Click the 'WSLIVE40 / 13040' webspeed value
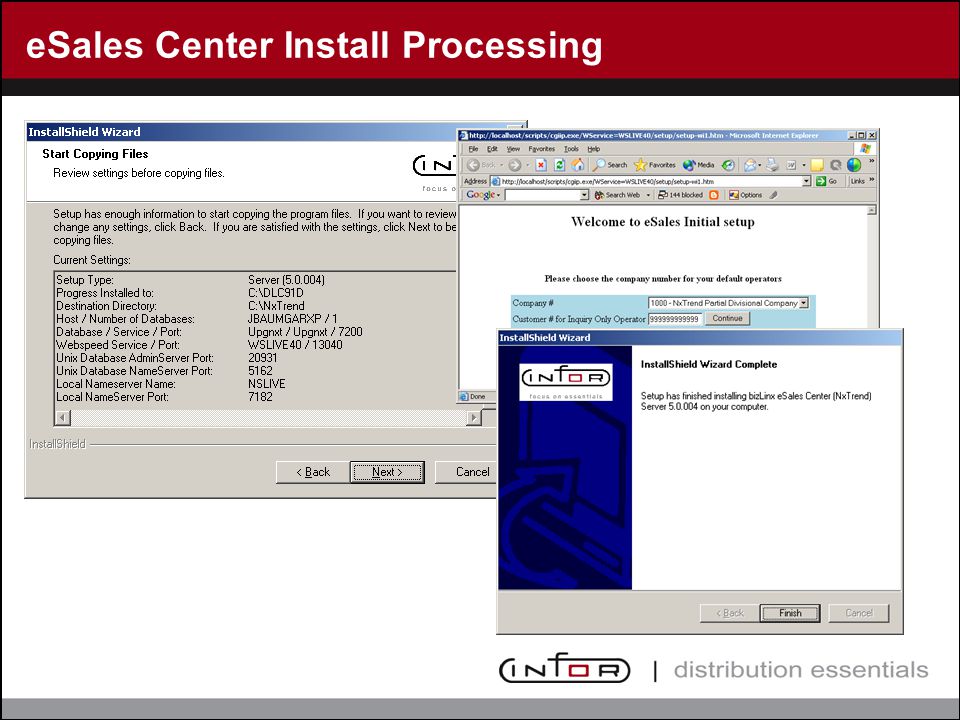 (295, 345)
